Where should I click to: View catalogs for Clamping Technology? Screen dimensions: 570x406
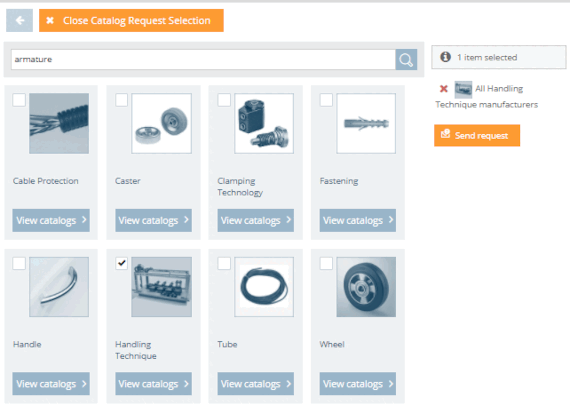[256, 220]
